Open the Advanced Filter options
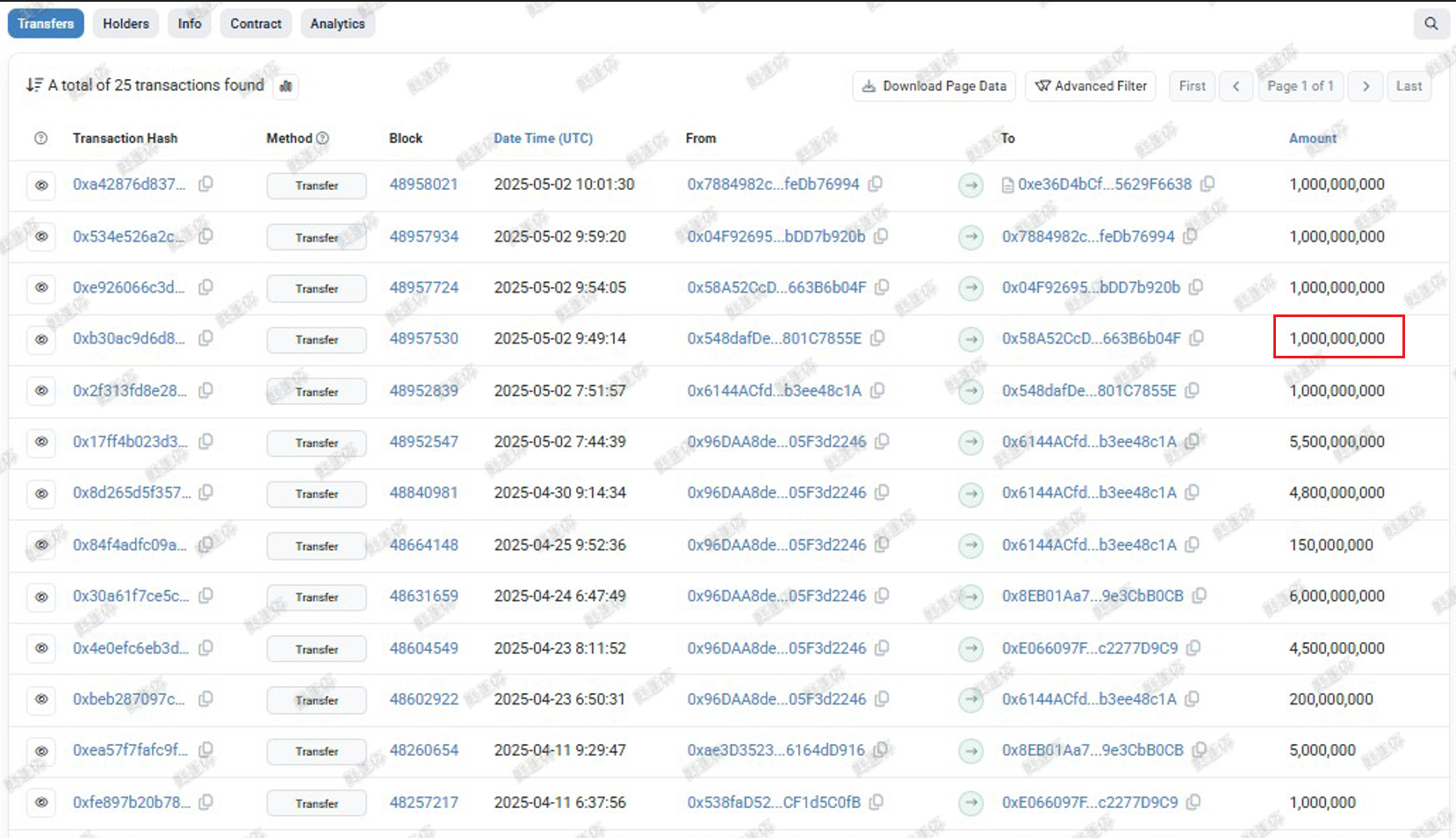1456x838 pixels. tap(1091, 86)
